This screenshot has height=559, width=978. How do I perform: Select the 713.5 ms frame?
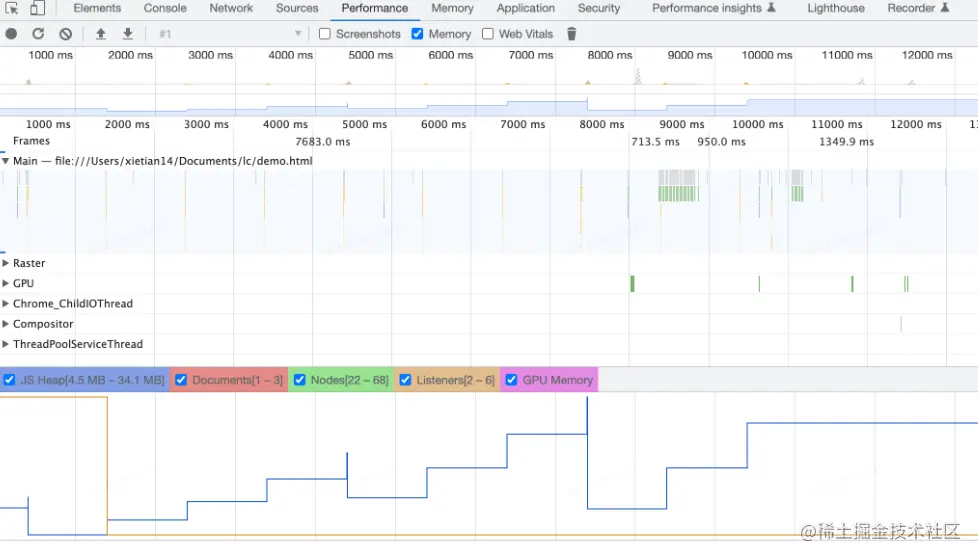point(656,142)
